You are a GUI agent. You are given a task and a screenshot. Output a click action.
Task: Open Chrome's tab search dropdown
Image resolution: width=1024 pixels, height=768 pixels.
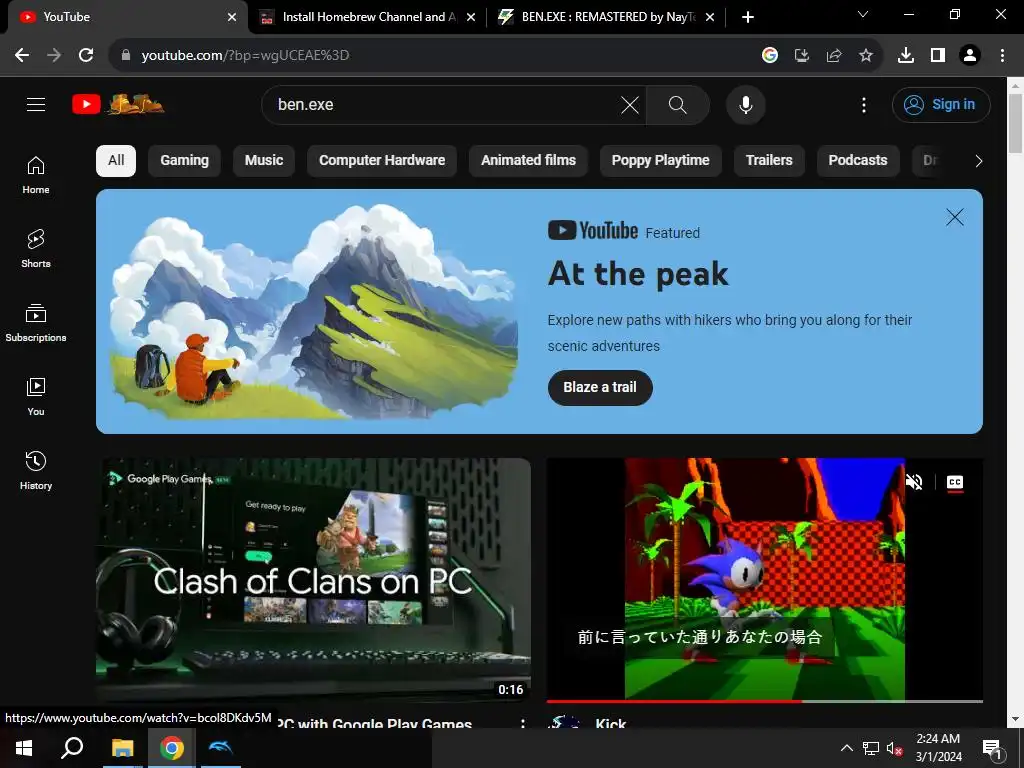click(863, 14)
